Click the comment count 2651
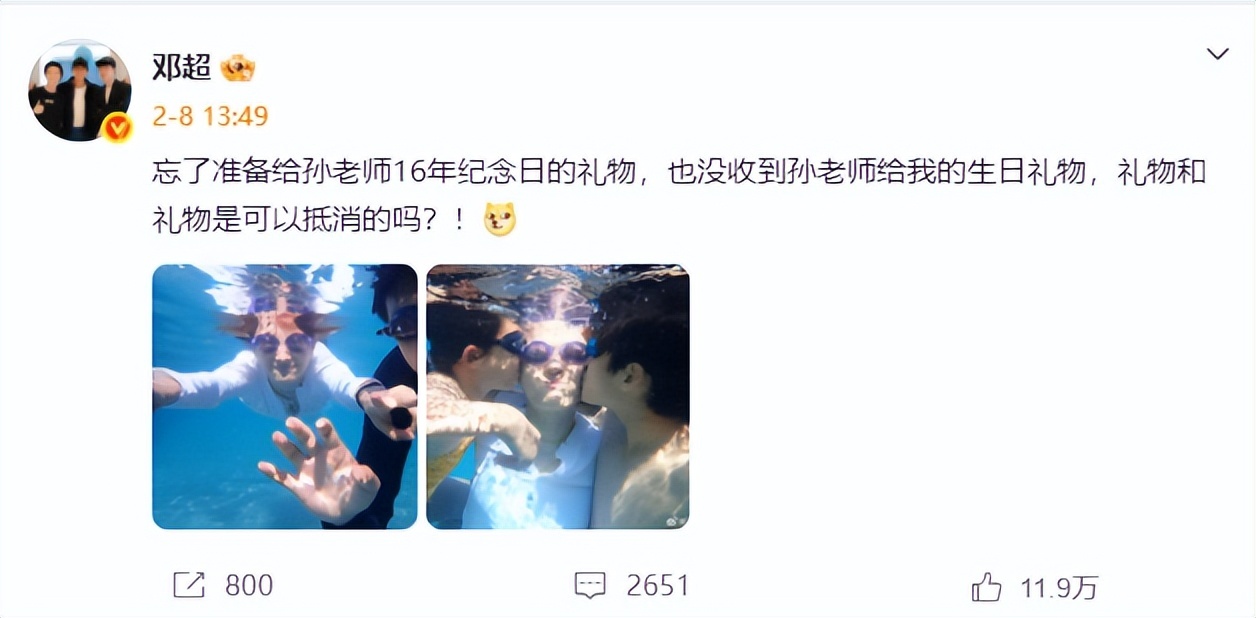Viewport: 1256px width, 618px height. (658, 585)
